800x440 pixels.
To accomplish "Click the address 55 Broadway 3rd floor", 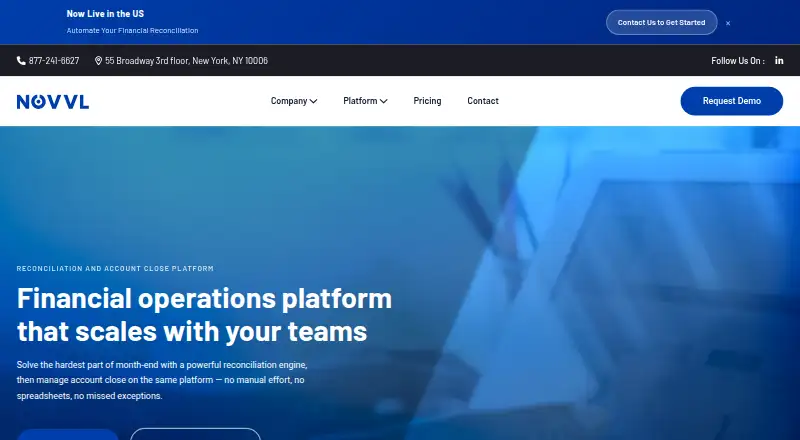I will click(x=186, y=61).
